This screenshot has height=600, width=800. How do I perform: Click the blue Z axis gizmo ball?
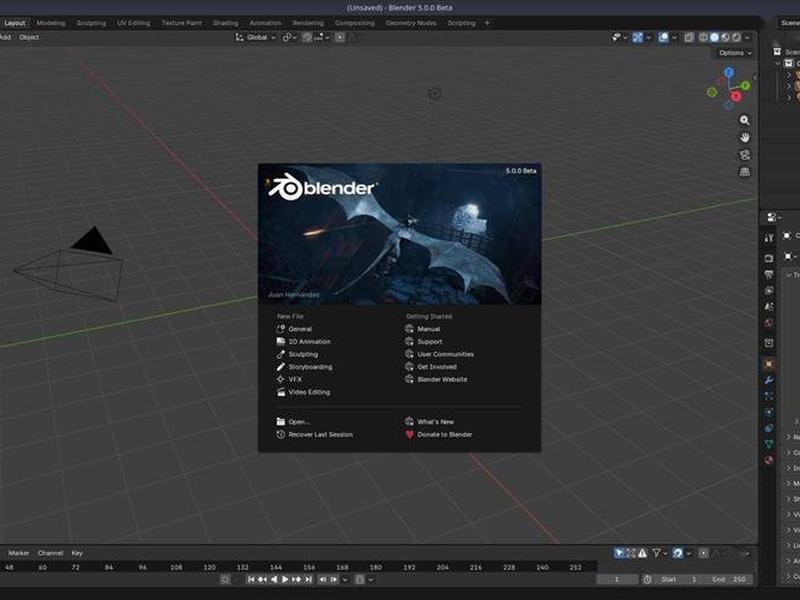729,72
